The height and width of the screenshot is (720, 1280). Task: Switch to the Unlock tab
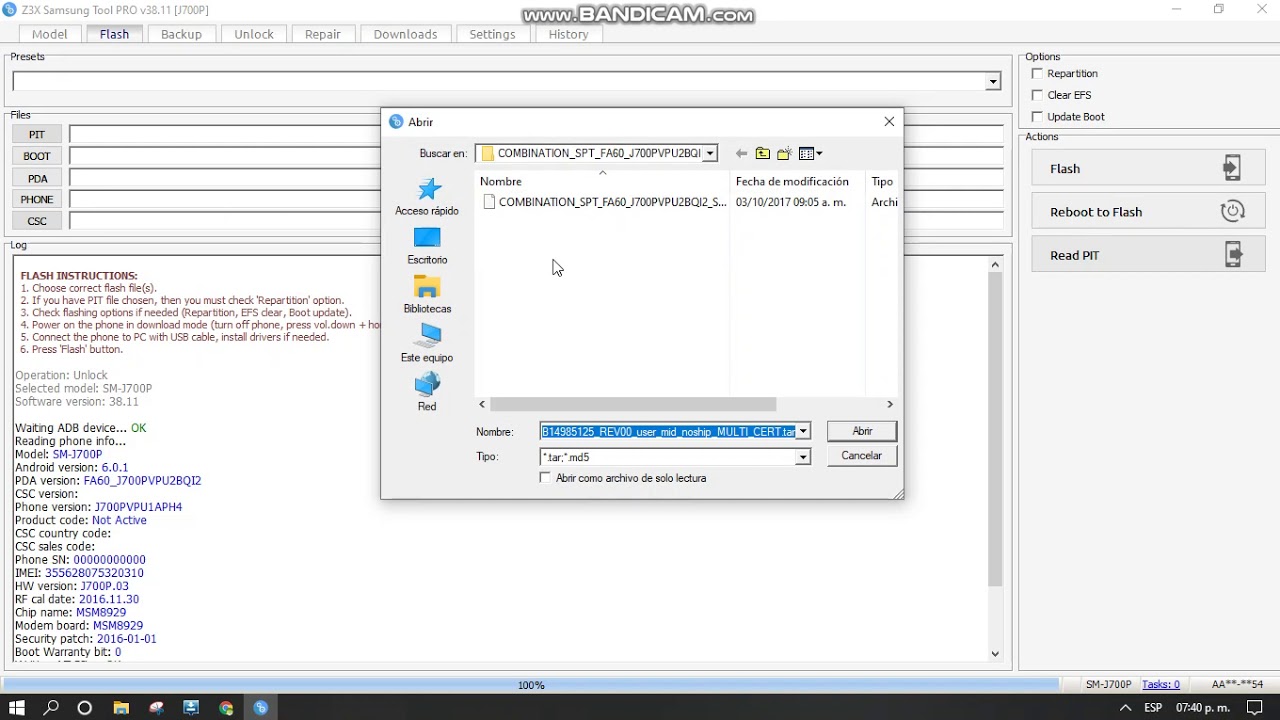(x=254, y=34)
